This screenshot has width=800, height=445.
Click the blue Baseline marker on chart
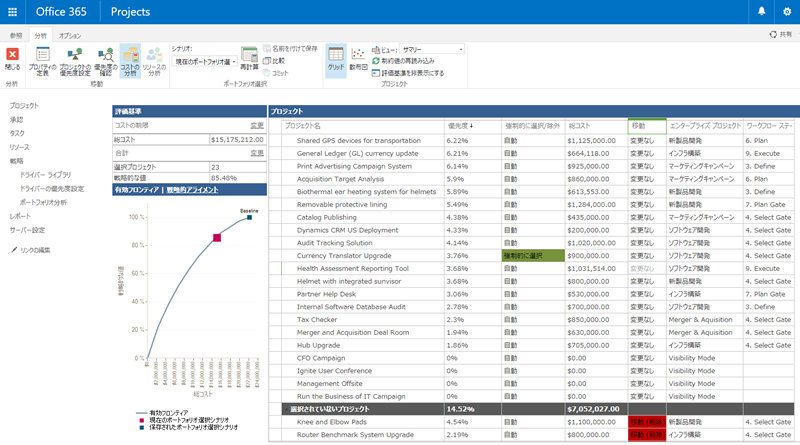click(x=249, y=217)
